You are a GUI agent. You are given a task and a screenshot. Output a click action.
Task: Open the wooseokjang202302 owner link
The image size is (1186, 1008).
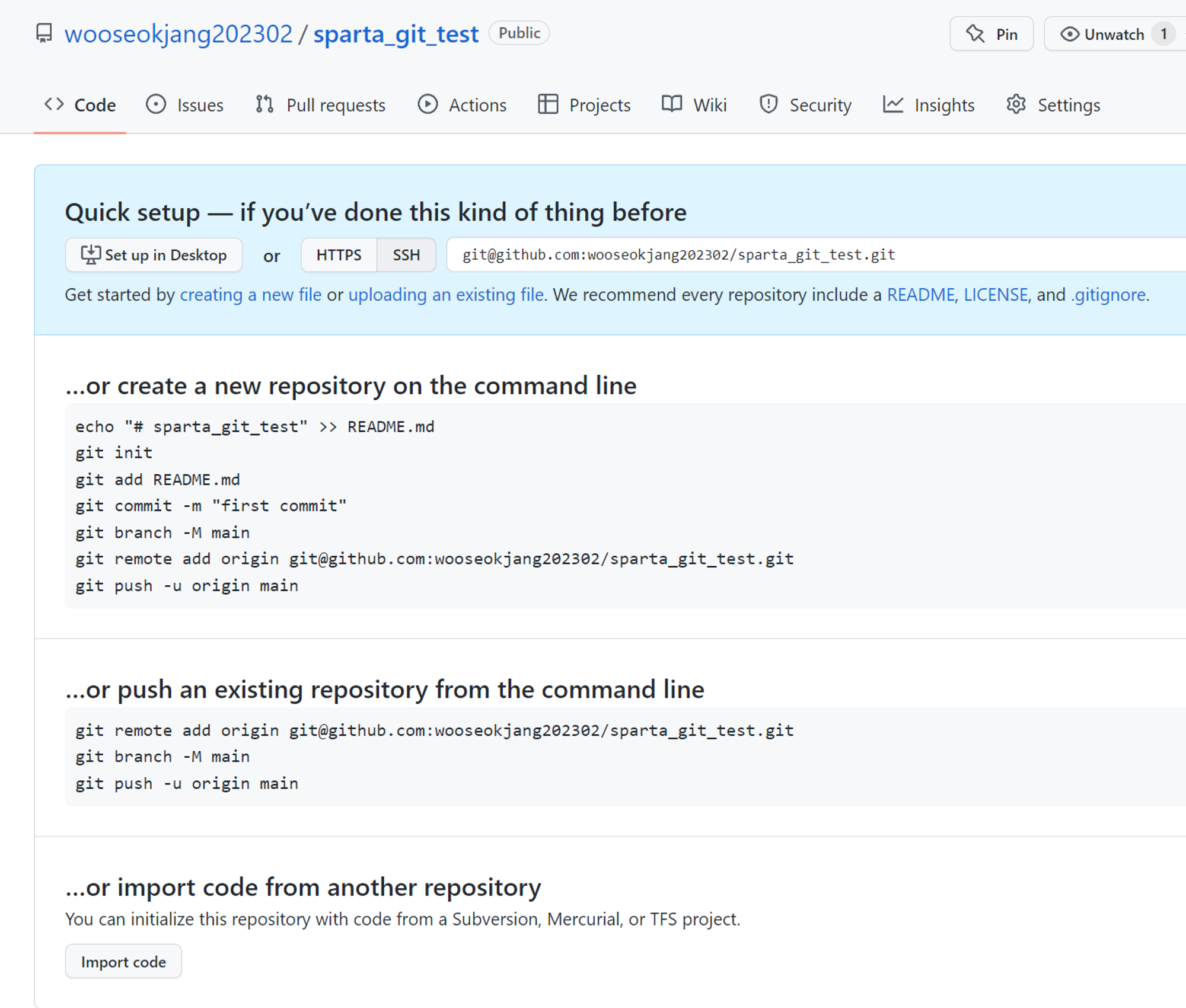178,34
